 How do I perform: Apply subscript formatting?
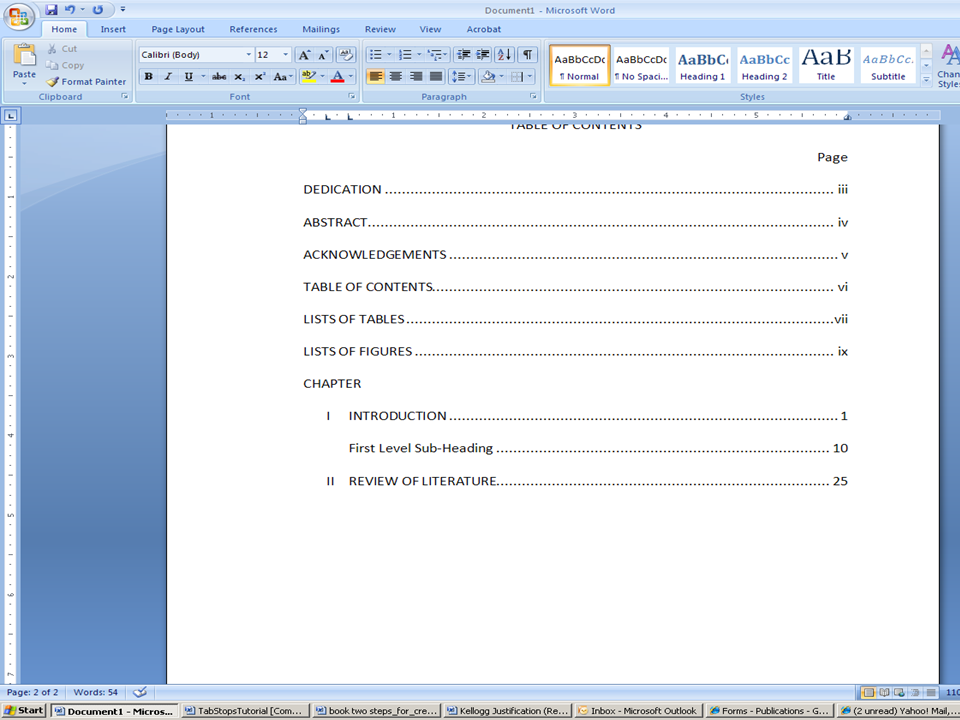pos(239,77)
